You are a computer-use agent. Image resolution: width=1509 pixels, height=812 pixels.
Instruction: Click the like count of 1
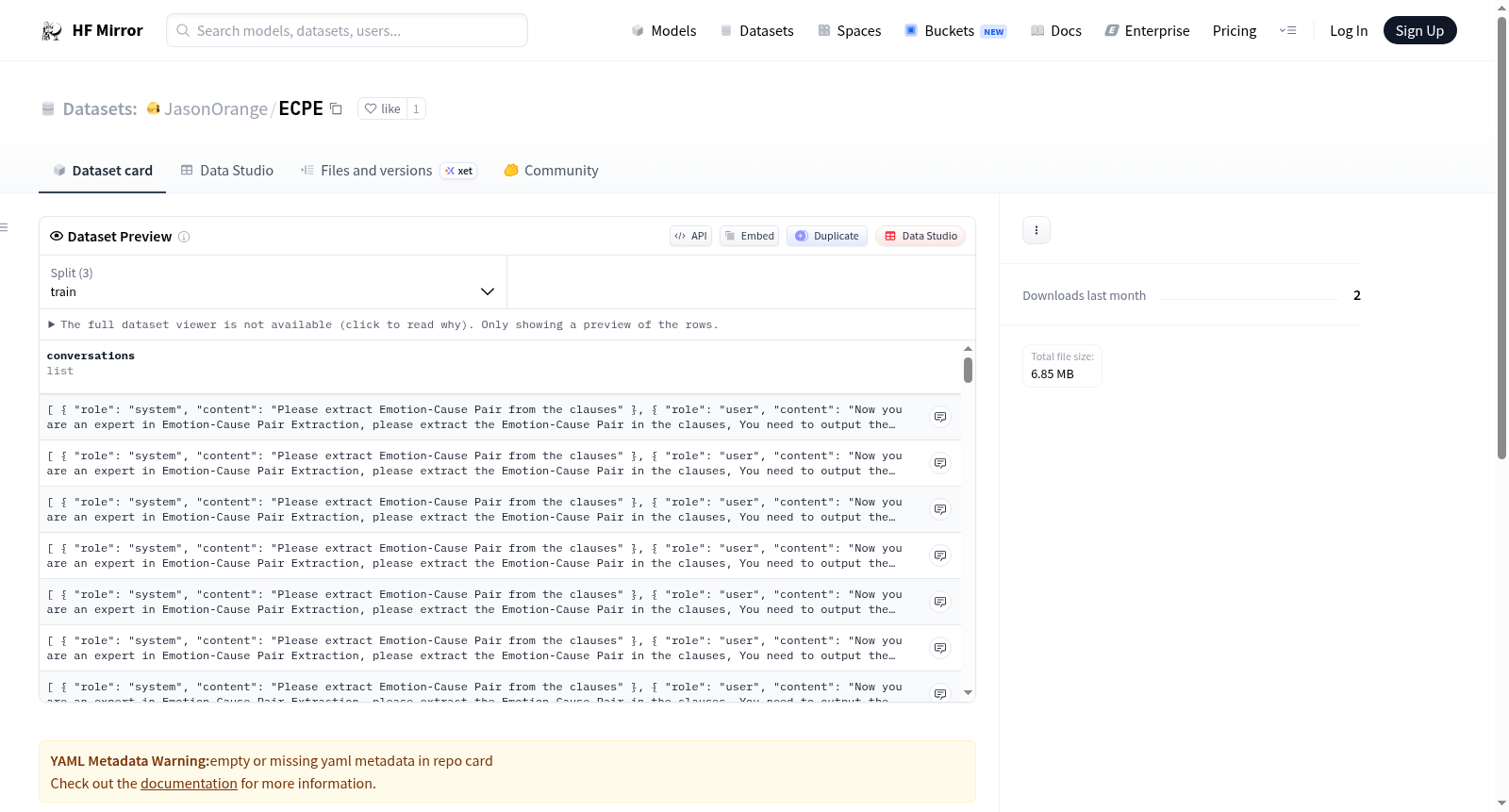[x=416, y=108]
